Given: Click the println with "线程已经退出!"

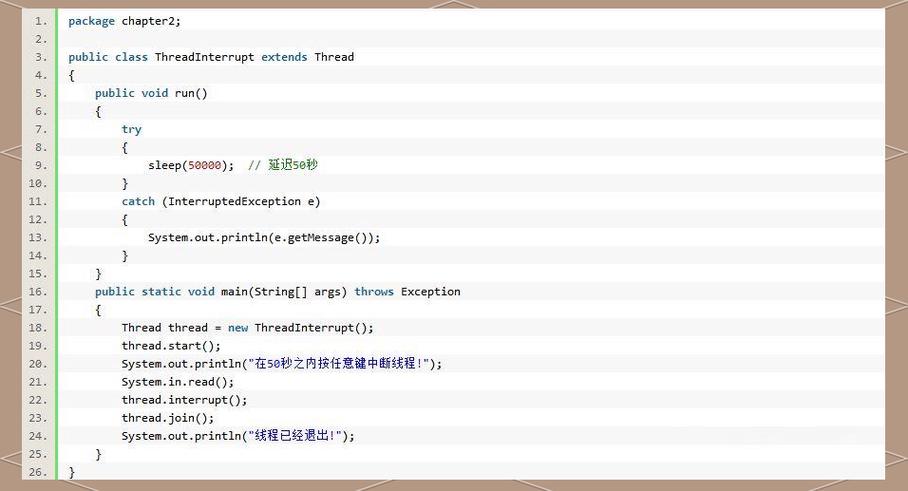Looking at the screenshot, I should point(238,436).
